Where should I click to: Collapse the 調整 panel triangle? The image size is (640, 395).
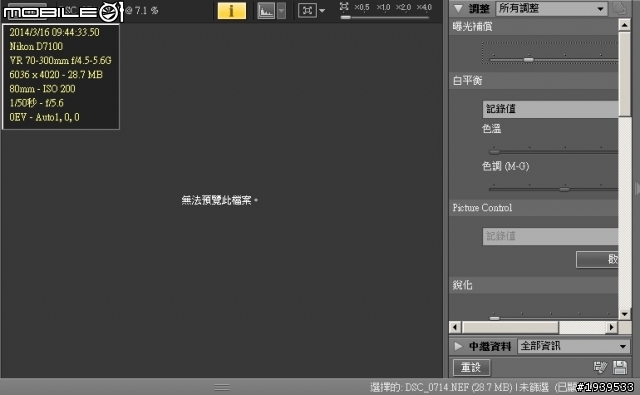coord(458,9)
